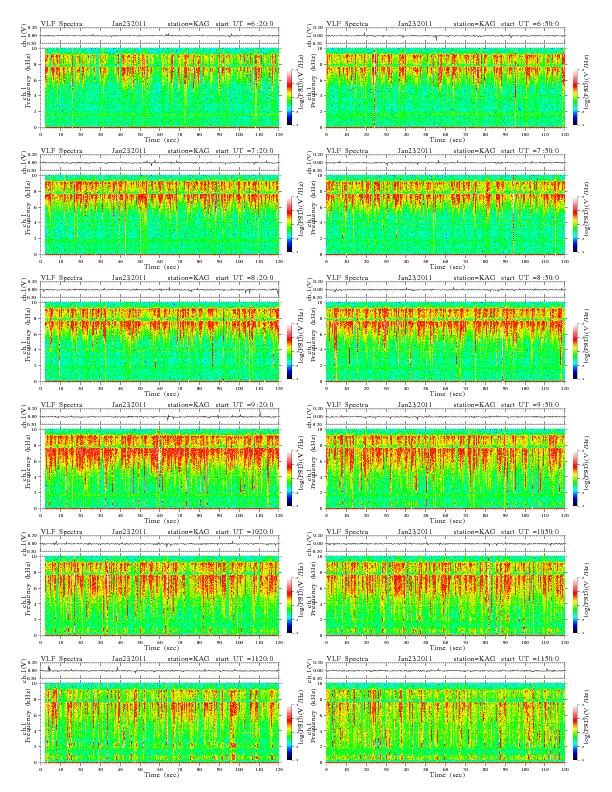Pick the color scale bar of the 8:20:0 panel
Image resolution: width=612 pixels, height=792 pixels.
[x=289, y=351]
